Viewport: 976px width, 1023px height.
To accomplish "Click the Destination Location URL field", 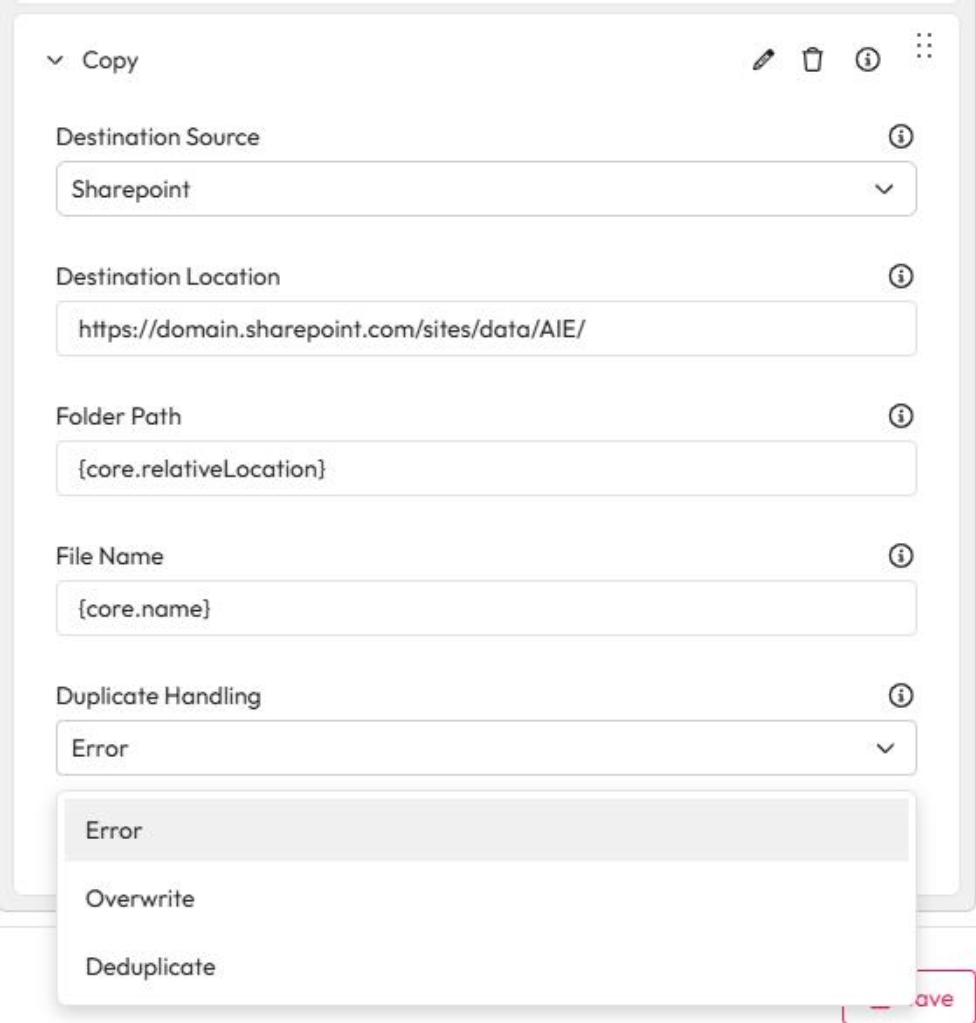I will [486, 329].
